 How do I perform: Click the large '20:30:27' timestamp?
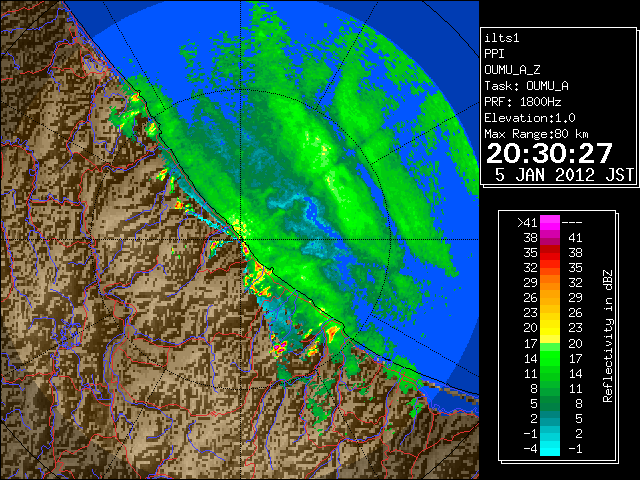click(x=549, y=153)
